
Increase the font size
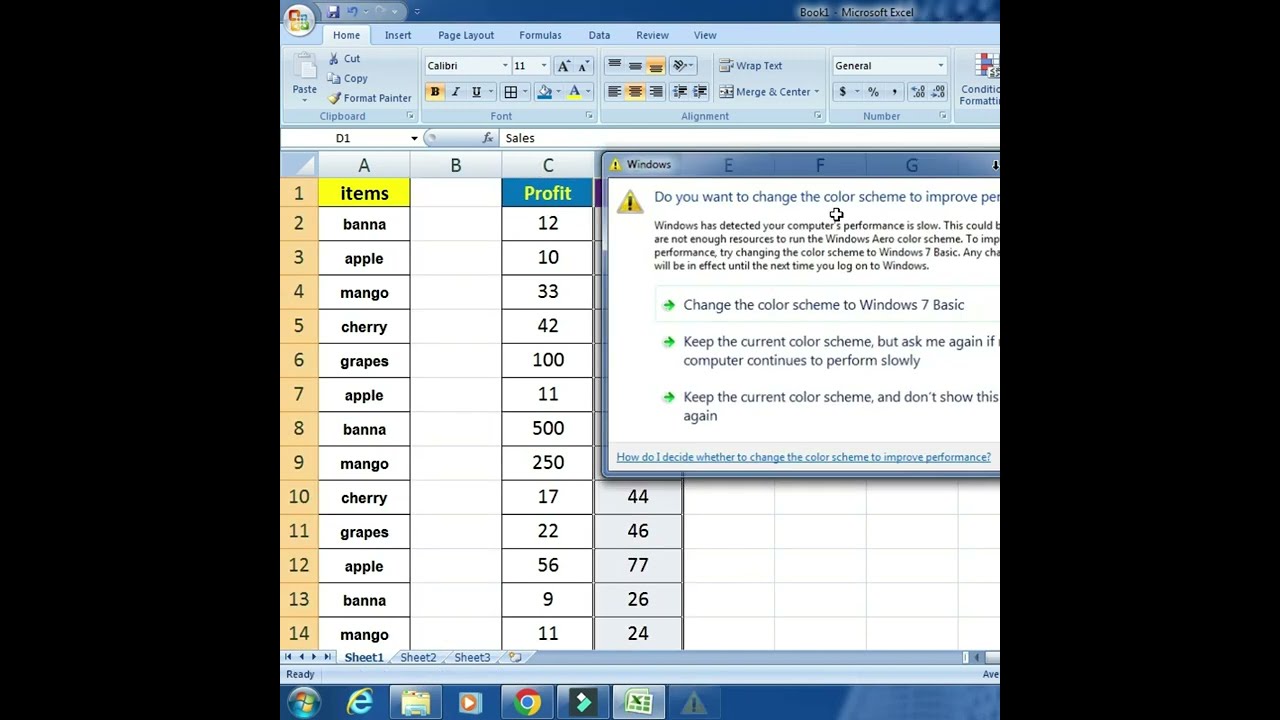[564, 66]
